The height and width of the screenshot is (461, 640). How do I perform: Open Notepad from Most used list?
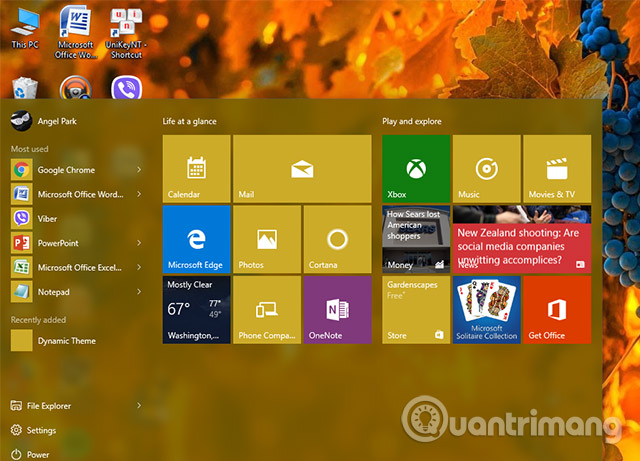click(x=77, y=292)
